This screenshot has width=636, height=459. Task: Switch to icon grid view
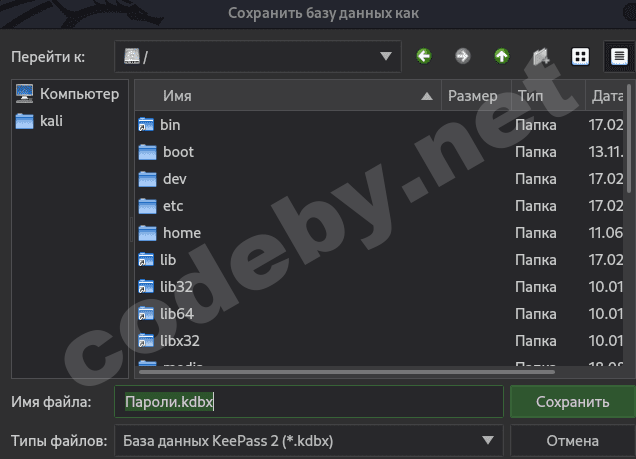(x=580, y=56)
